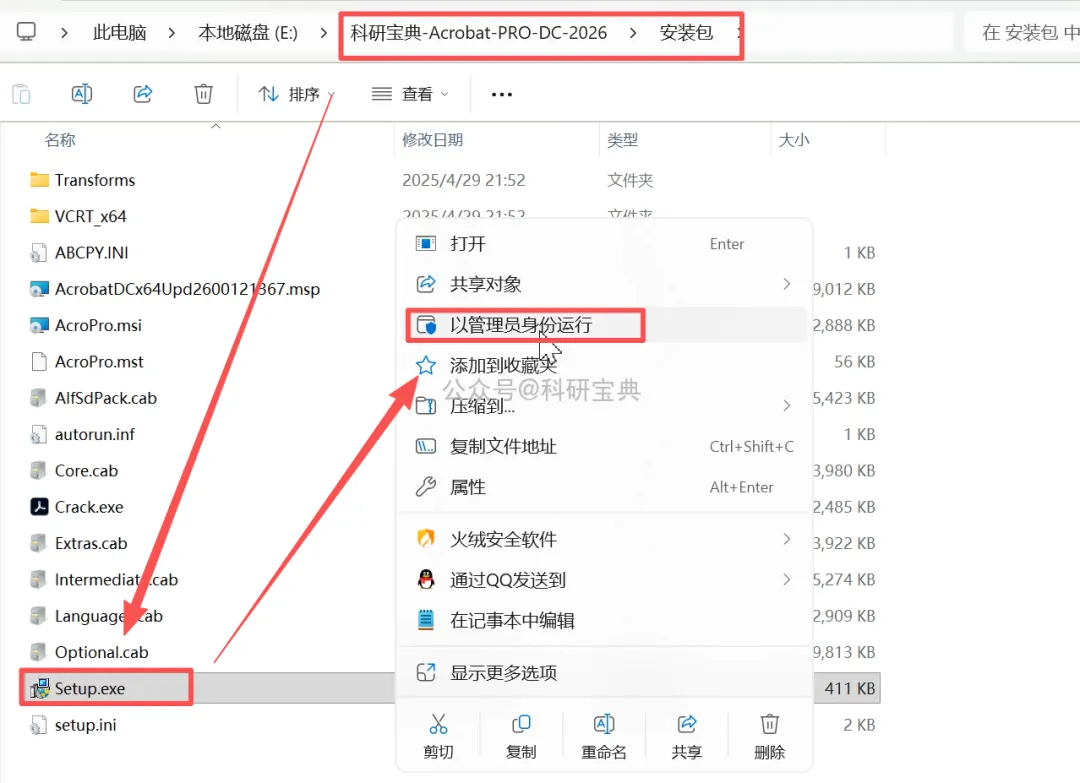The height and width of the screenshot is (783, 1080).
Task: Click the search box 在 安装包 中
Action: (x=1022, y=32)
